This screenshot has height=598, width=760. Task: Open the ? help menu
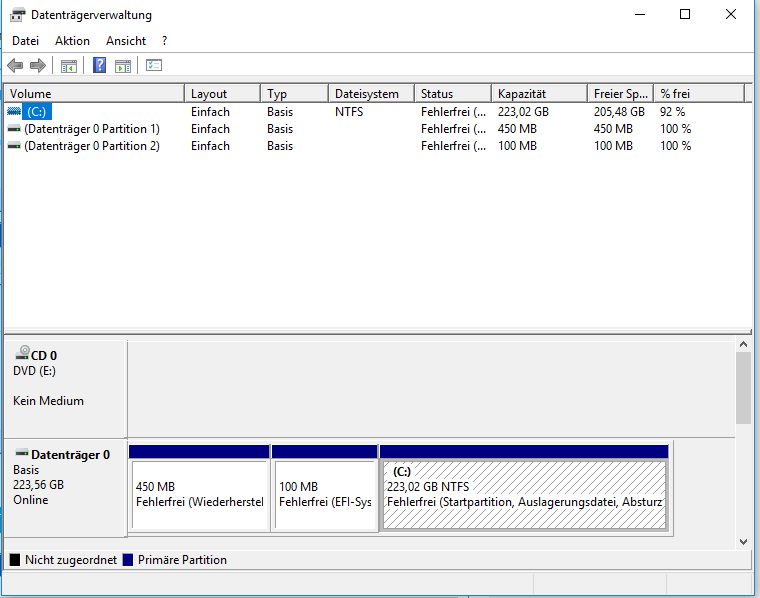(164, 41)
